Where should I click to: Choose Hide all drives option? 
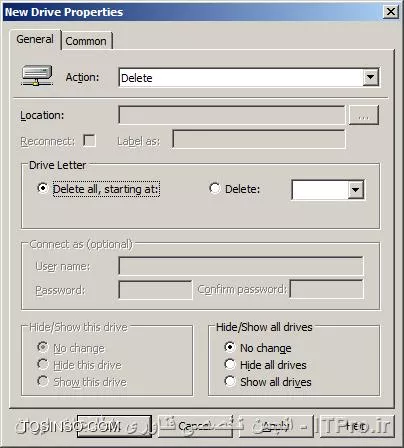230,364
